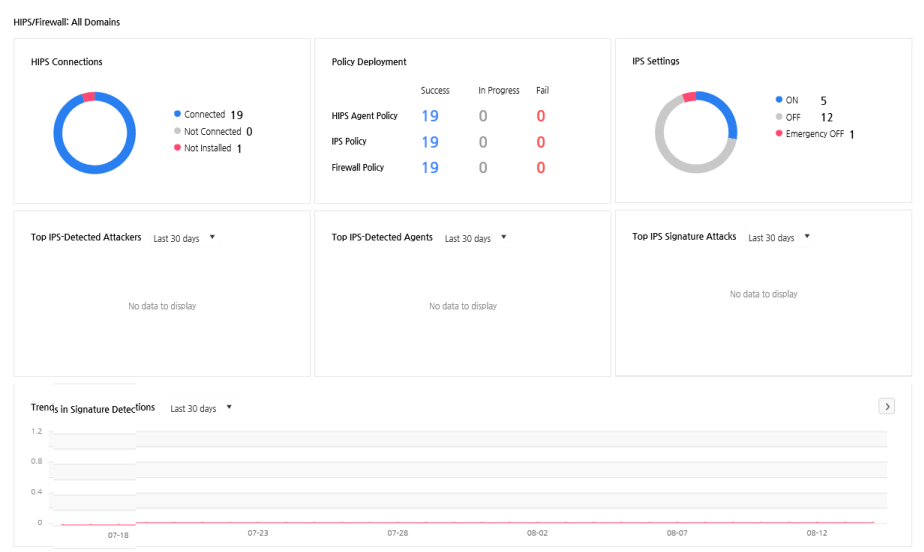
Task: Click the blue ON legend dot
Action: click(779, 100)
